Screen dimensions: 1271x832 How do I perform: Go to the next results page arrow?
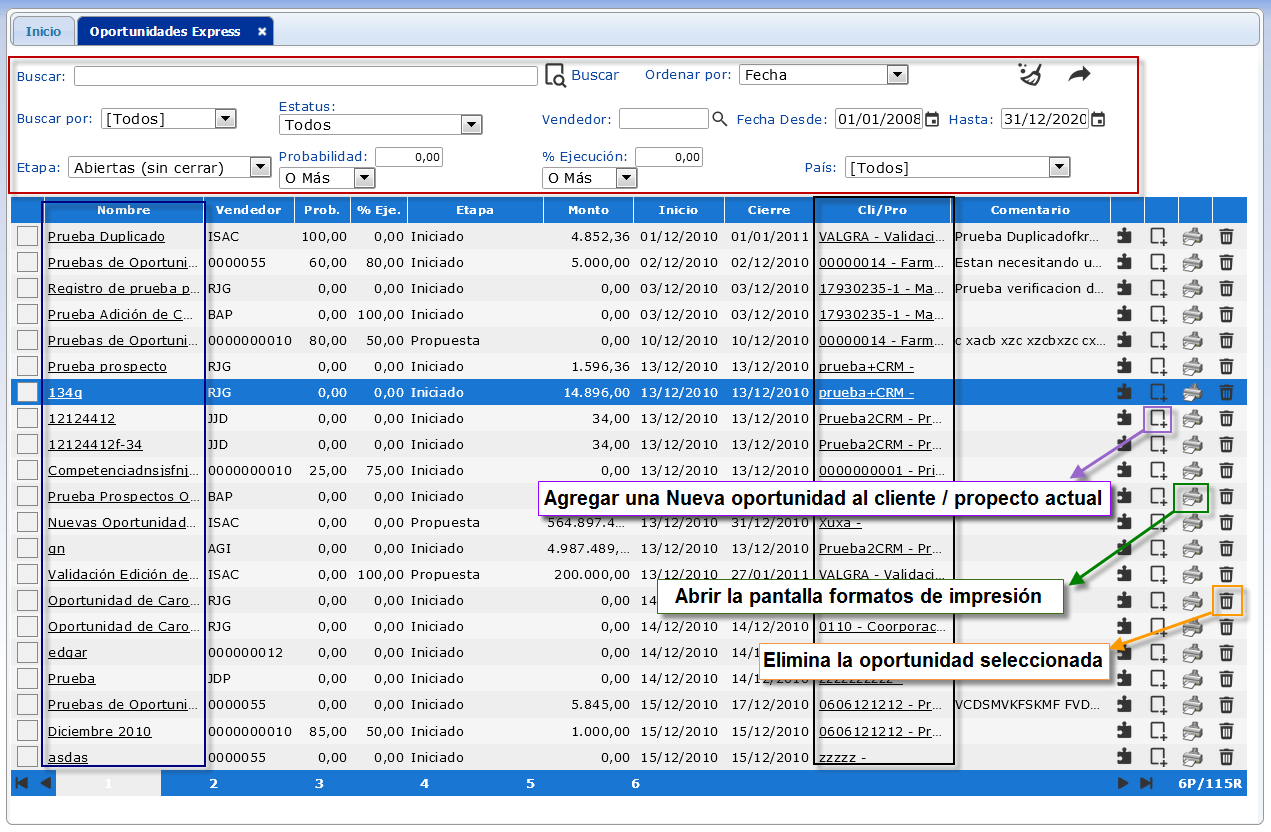1123,783
